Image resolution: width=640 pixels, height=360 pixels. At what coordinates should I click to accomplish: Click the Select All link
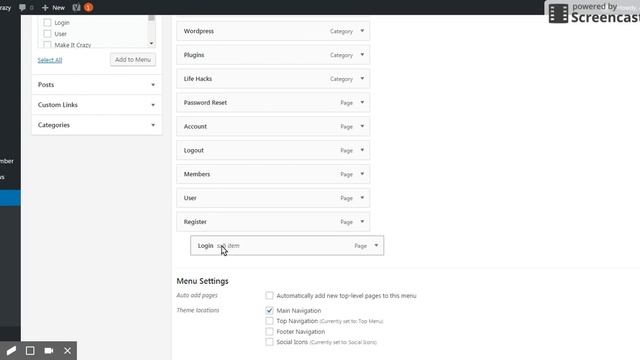pyautogui.click(x=50, y=60)
